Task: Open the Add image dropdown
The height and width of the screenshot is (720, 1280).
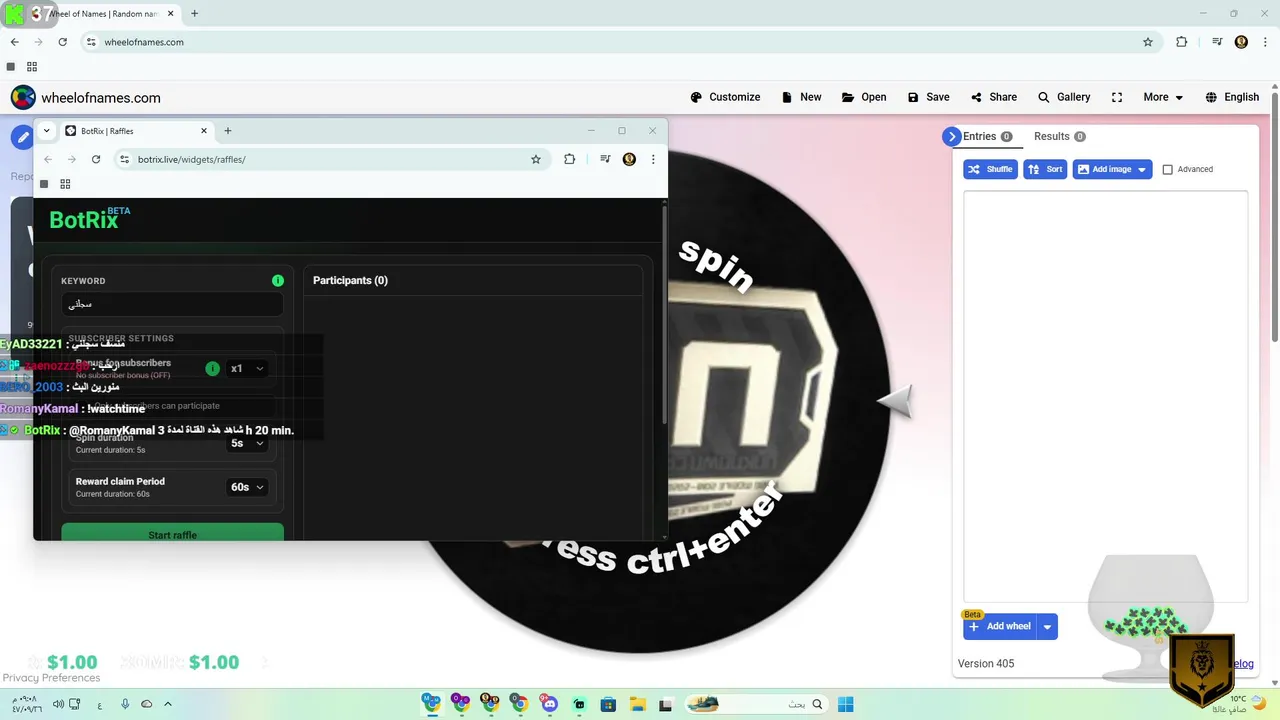Action: coord(1112,169)
